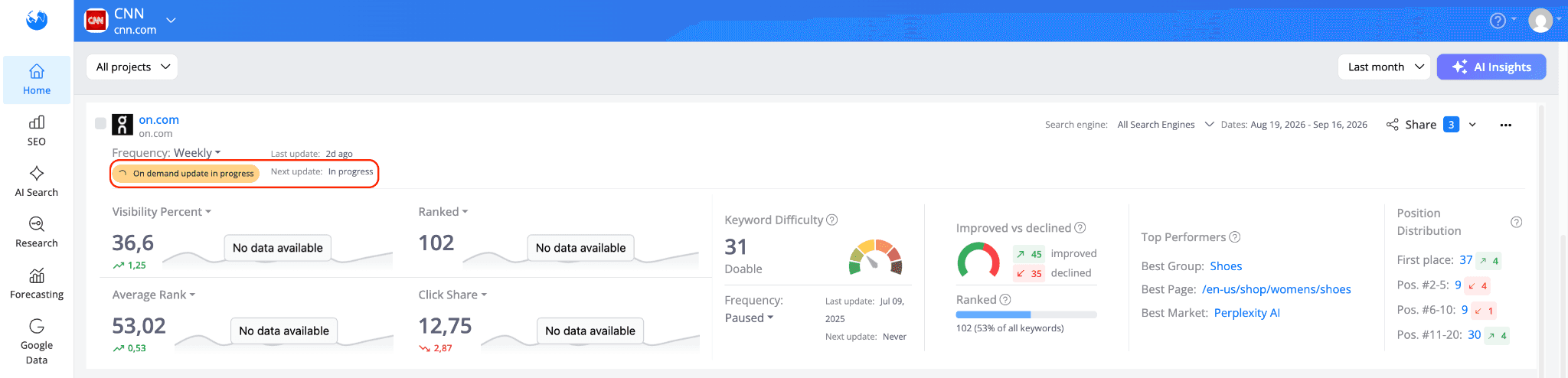
Task: Click the red declined arrow badge 35
Action: pos(1029,273)
